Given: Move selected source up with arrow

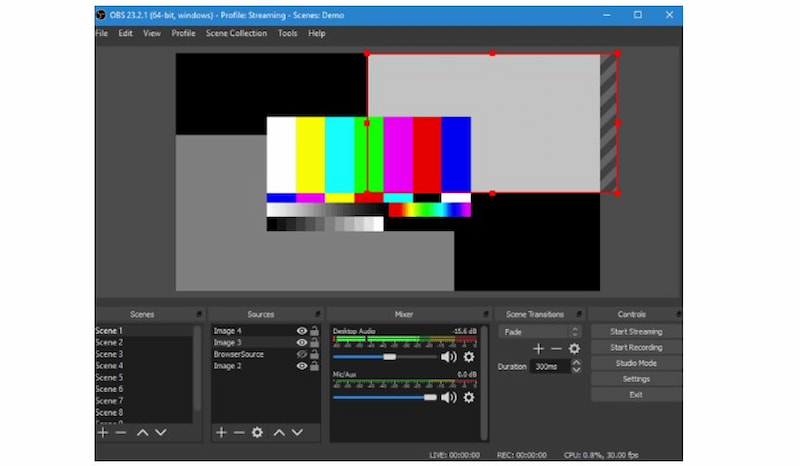Looking at the screenshot, I should click(x=280, y=432).
